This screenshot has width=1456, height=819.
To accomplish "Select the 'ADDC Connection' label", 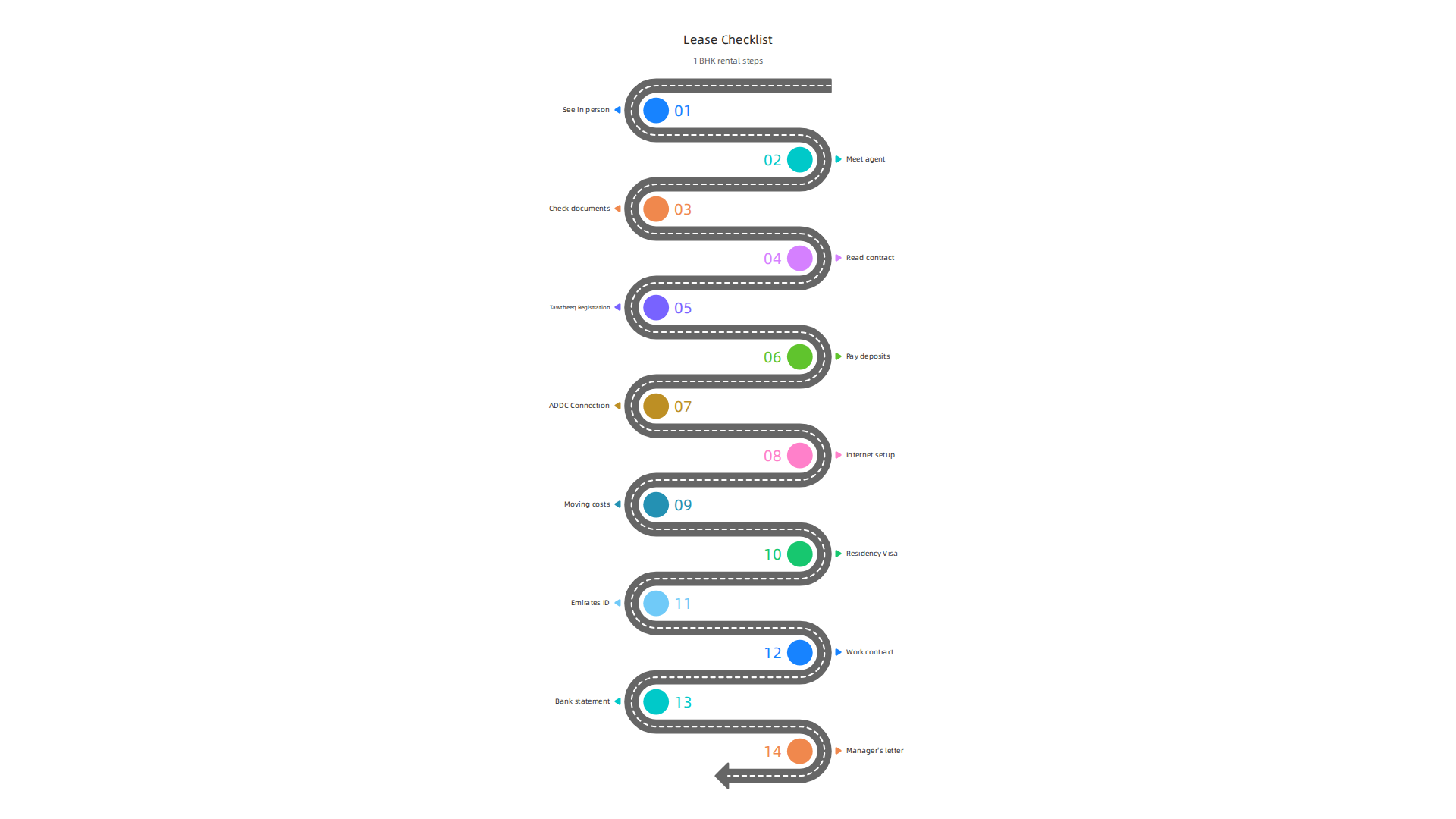I will 579,406.
